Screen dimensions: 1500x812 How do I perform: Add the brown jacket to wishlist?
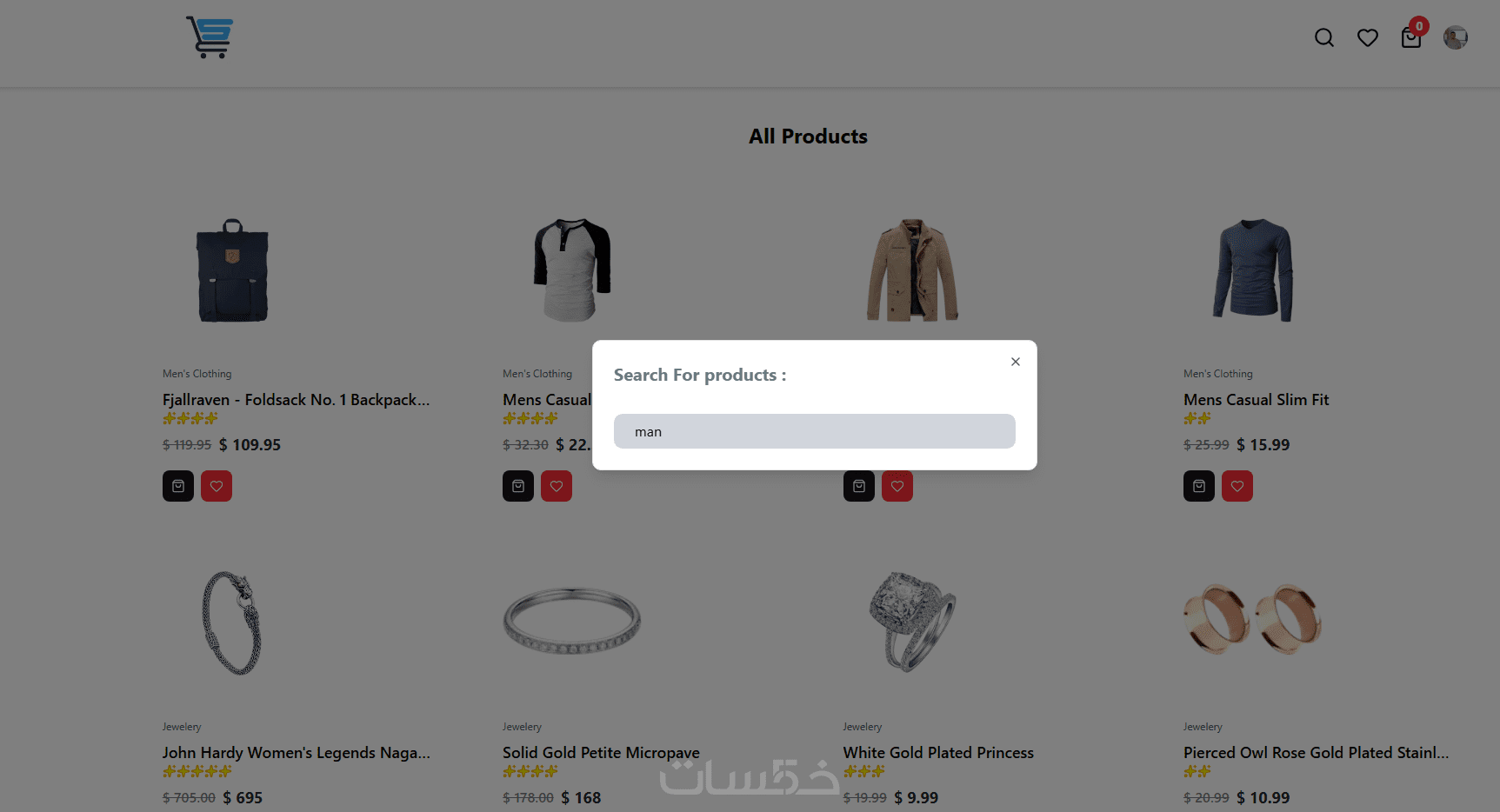[x=897, y=486]
